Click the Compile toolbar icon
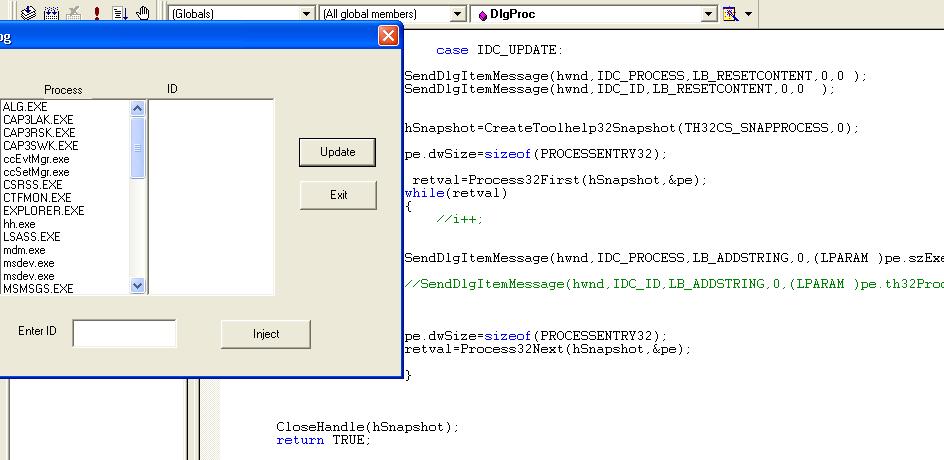944x460 pixels. (28, 13)
